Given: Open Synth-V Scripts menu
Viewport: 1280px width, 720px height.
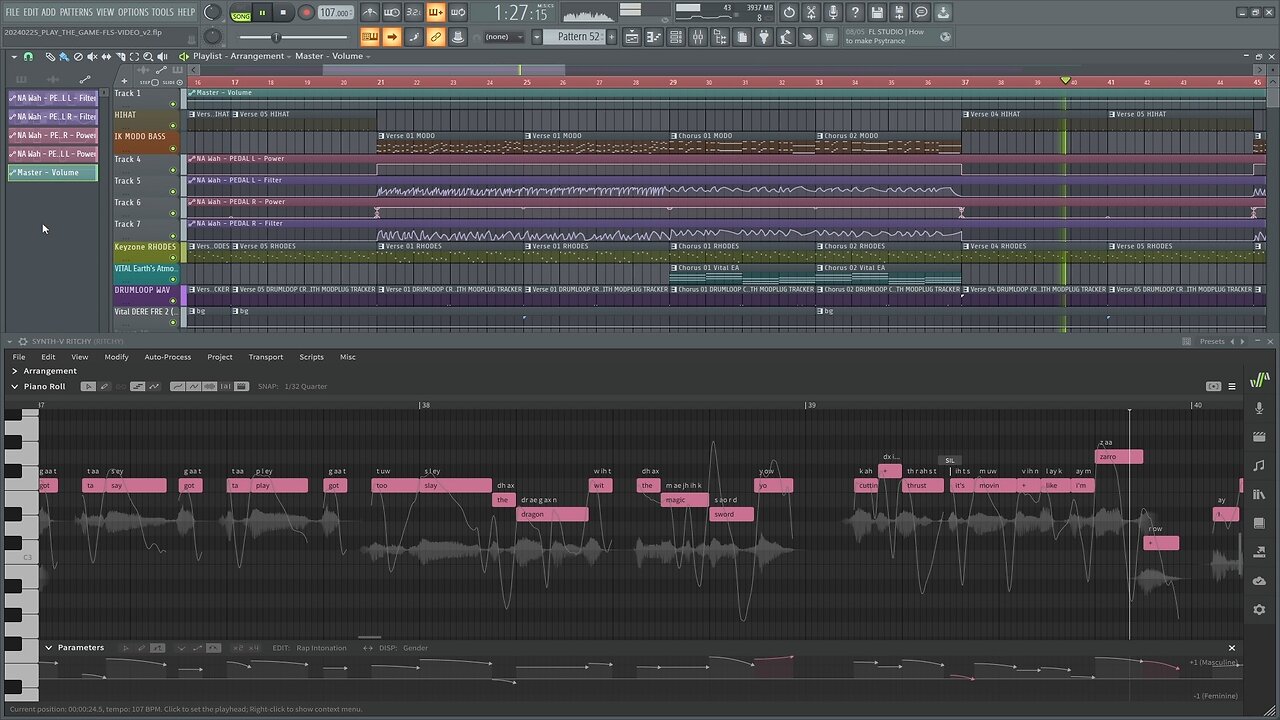Looking at the screenshot, I should point(311,357).
